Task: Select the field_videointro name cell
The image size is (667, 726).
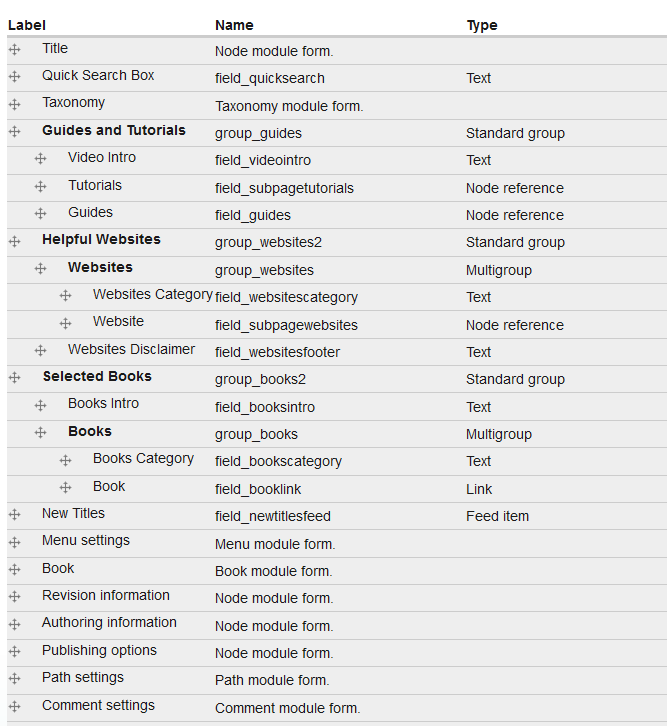Action: click(263, 161)
